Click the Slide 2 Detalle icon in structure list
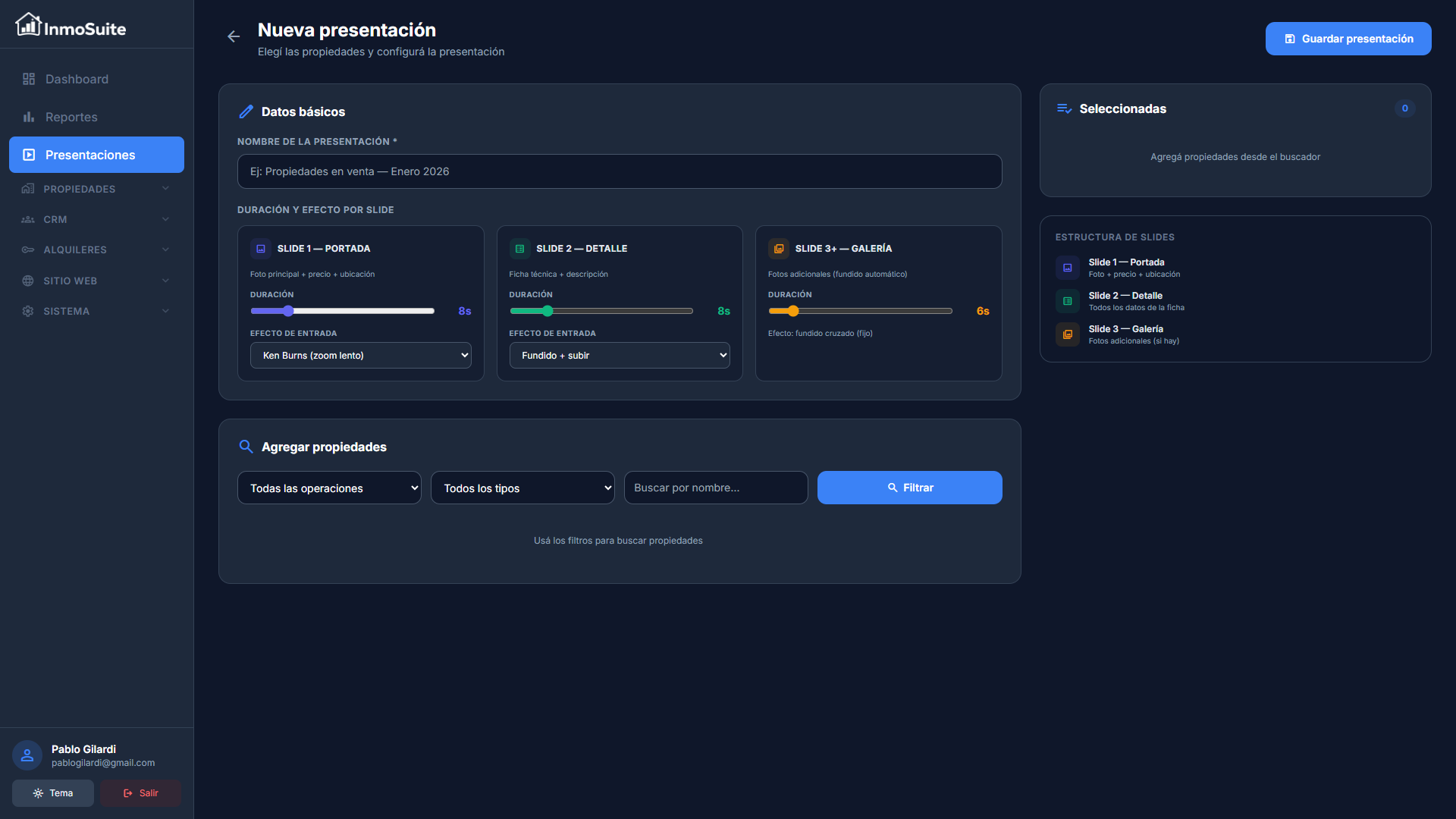Screen dimensions: 1456x819 [x=1067, y=301]
